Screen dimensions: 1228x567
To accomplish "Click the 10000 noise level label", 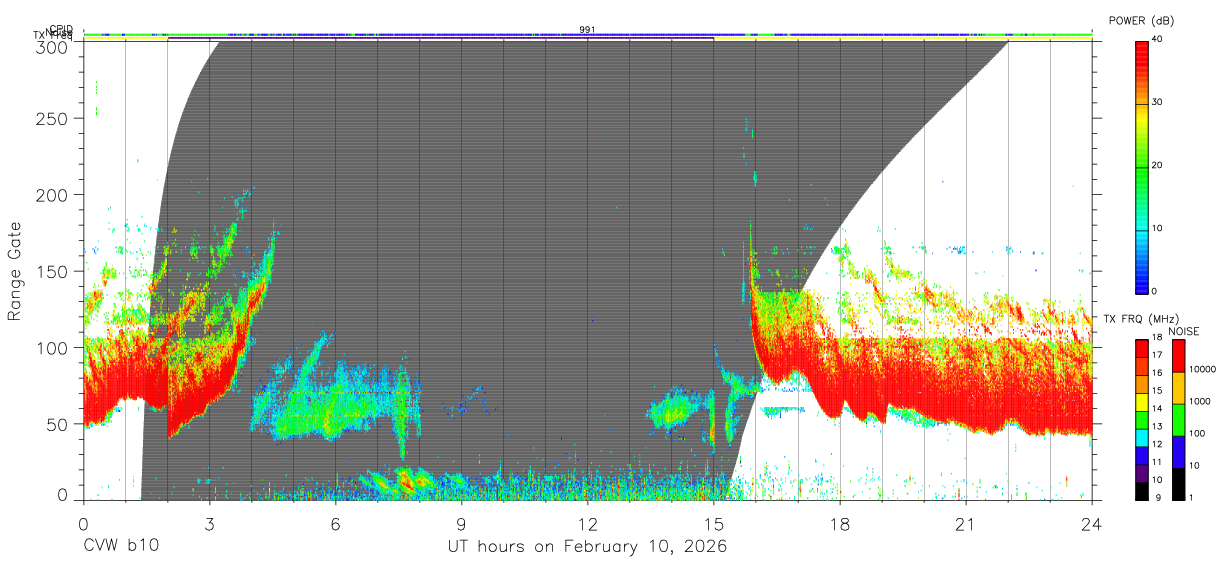I will coord(1203,370).
